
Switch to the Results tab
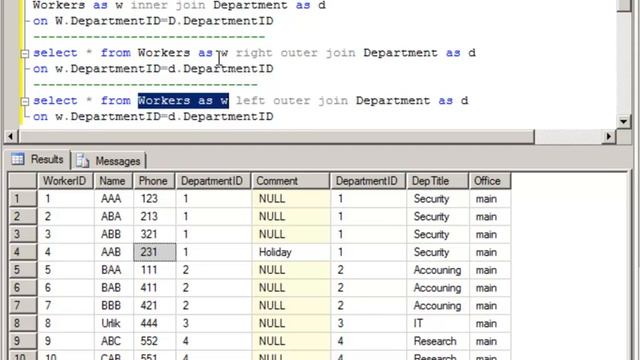pos(38,160)
